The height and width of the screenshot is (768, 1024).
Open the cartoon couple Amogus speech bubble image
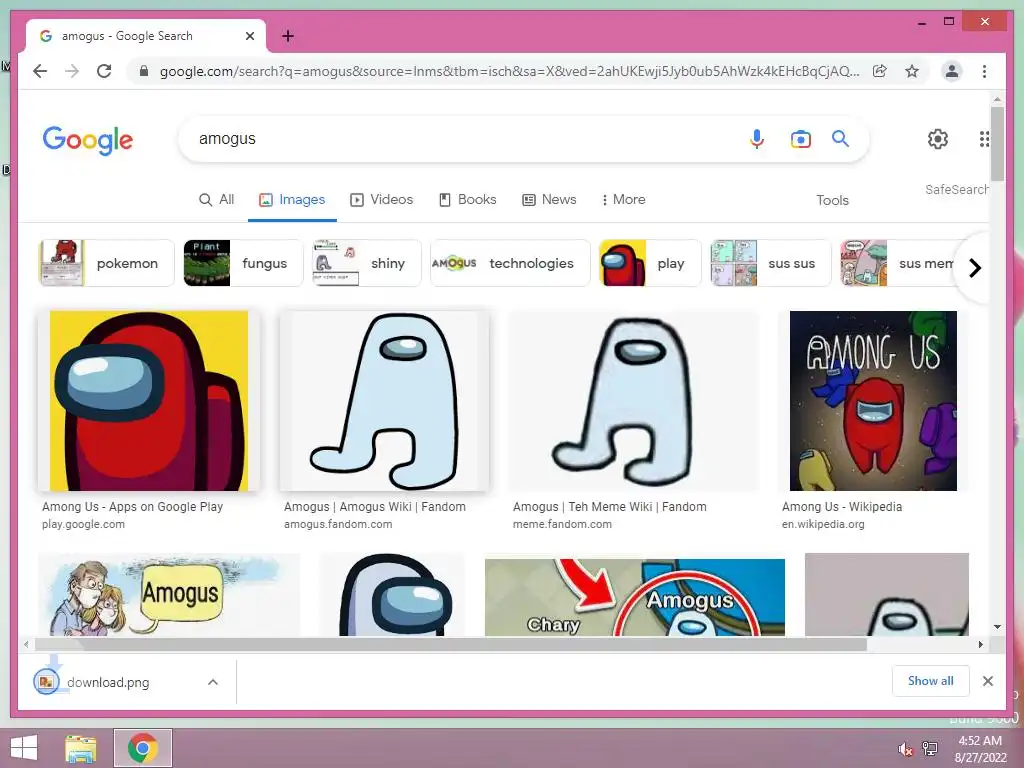coord(169,594)
